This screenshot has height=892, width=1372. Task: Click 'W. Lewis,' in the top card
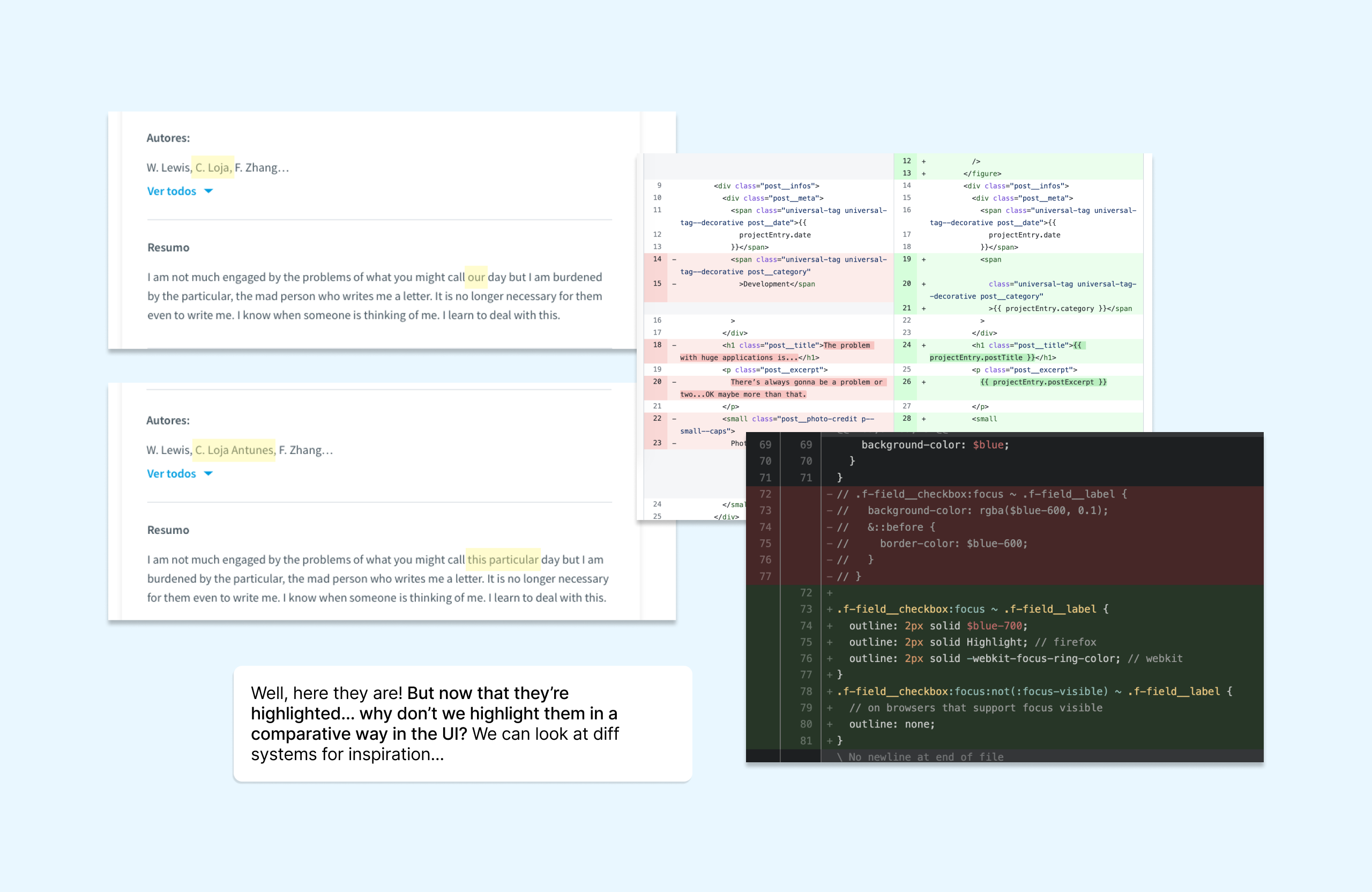pyautogui.click(x=169, y=167)
